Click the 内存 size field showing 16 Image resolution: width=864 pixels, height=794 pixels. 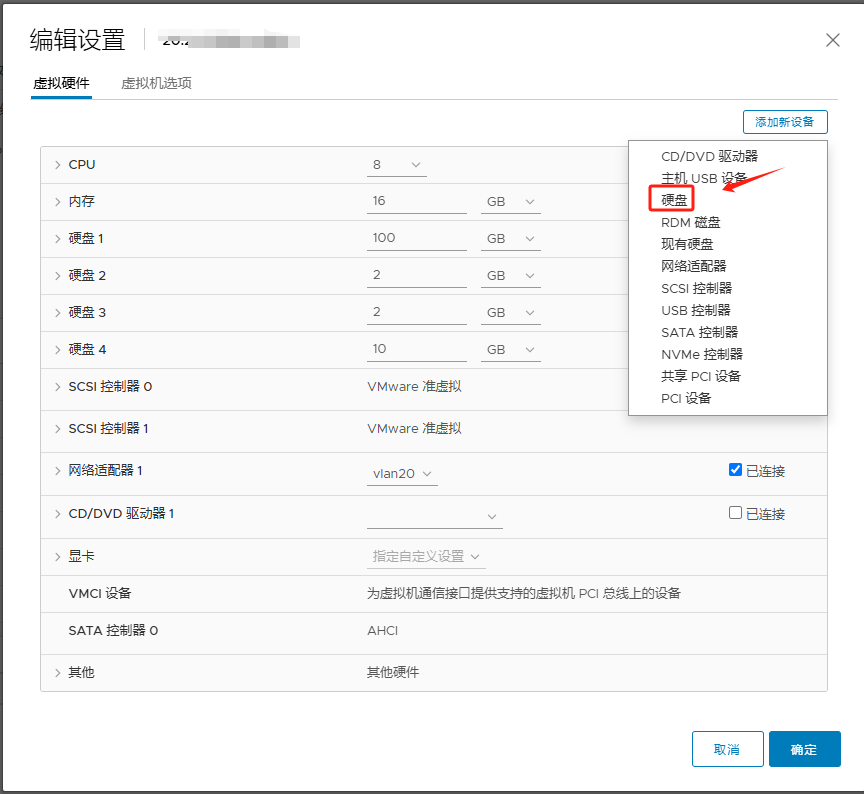click(417, 202)
